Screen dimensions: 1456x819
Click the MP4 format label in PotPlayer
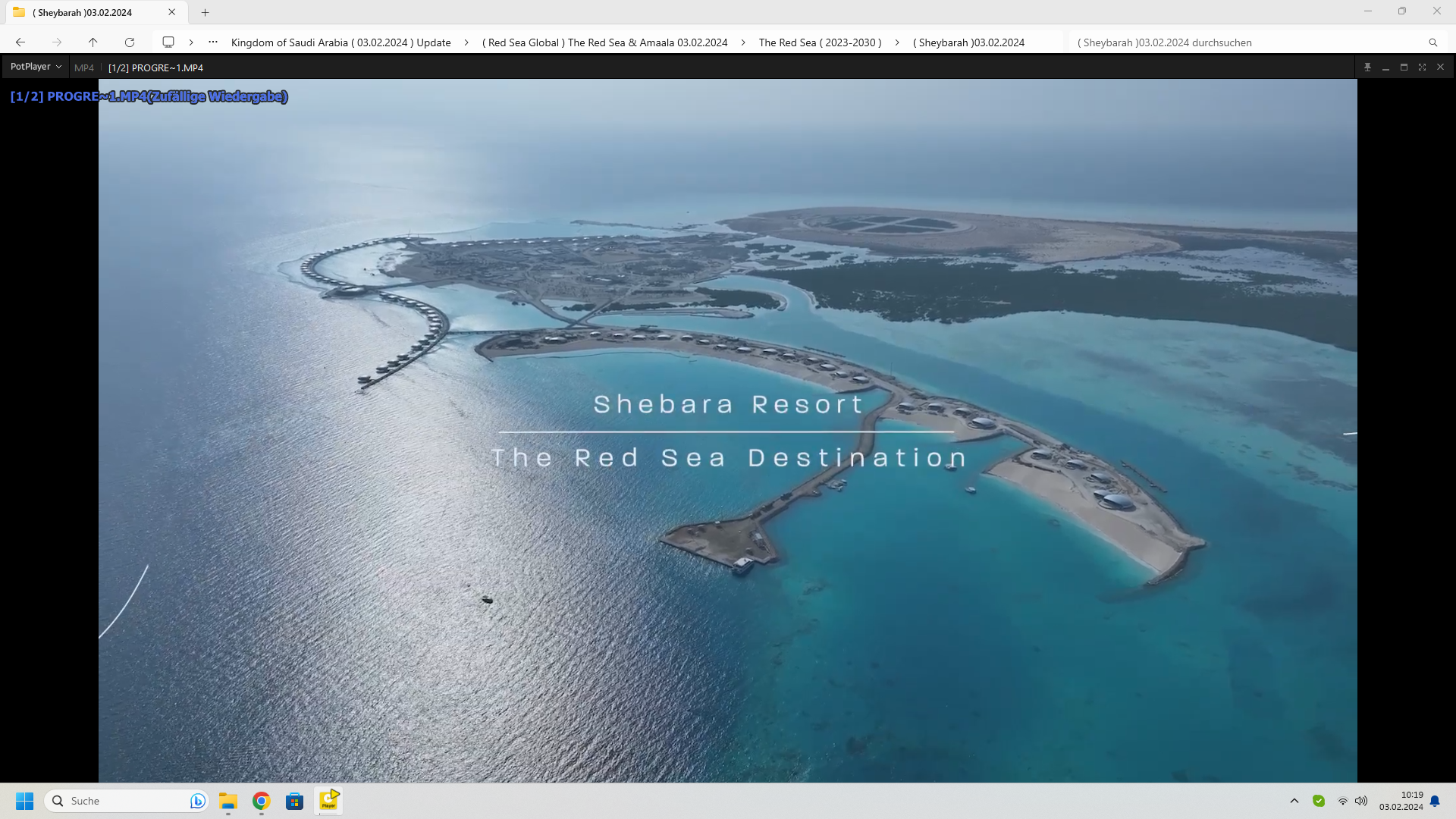point(84,67)
